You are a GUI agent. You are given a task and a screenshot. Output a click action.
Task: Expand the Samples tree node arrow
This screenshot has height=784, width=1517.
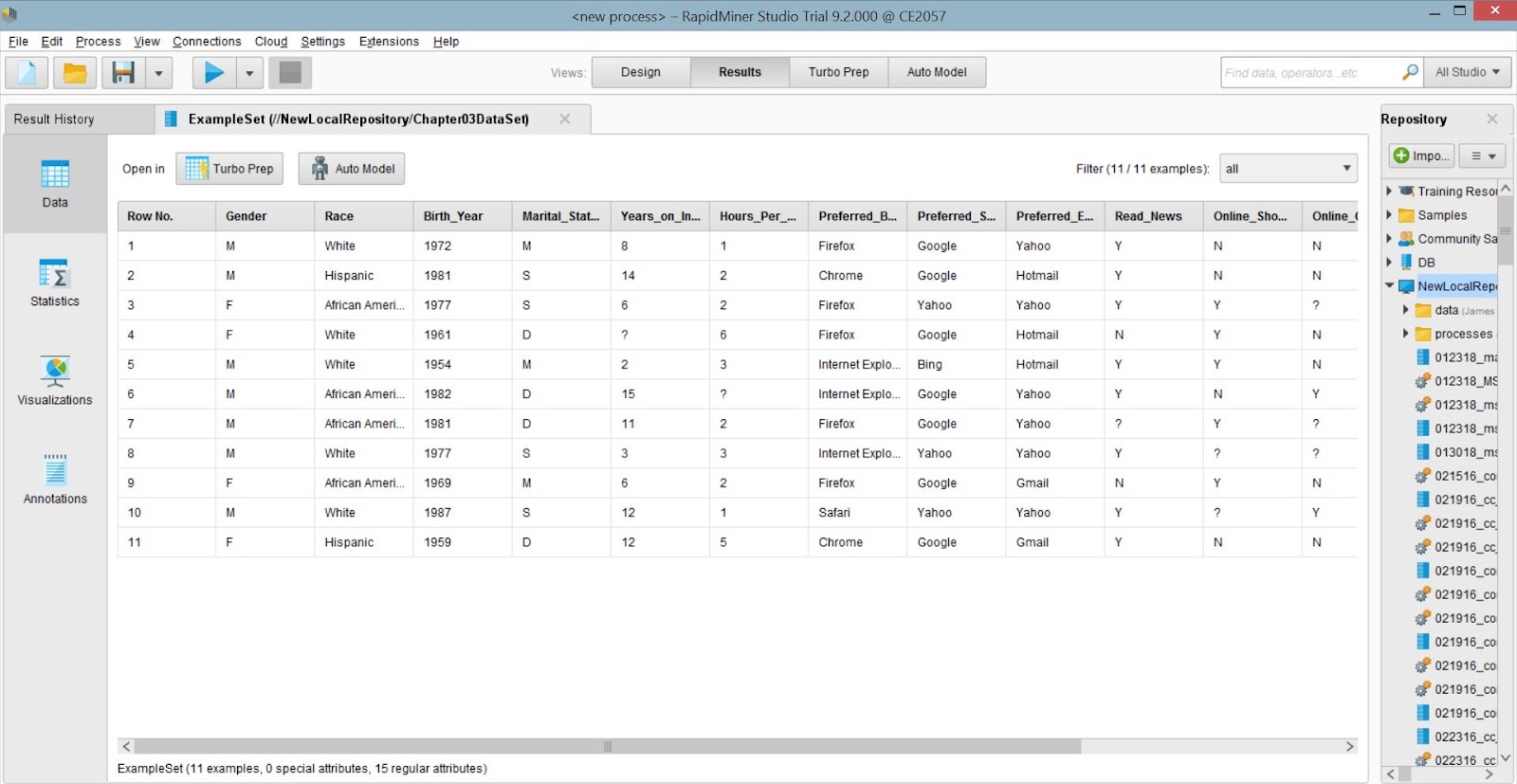point(1389,215)
